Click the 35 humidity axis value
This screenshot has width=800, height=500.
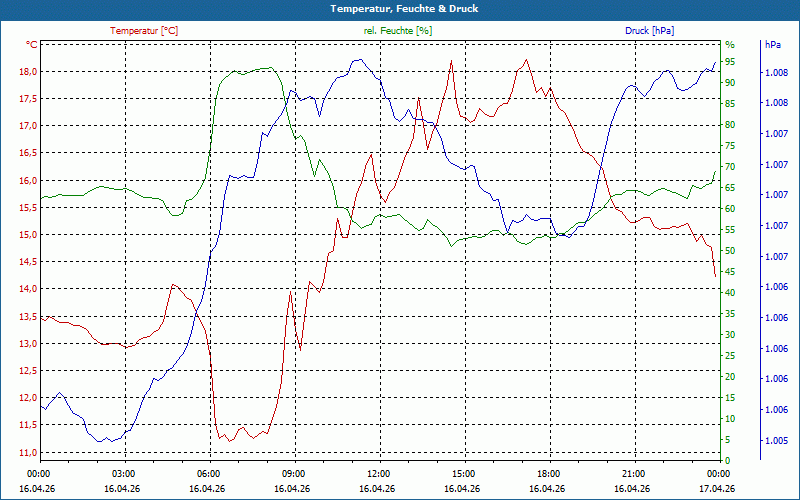[730, 314]
